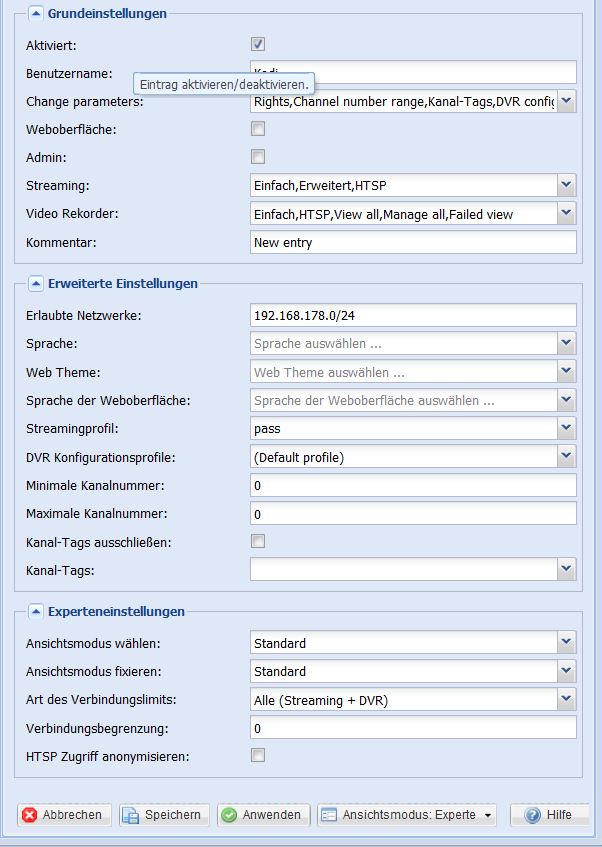Click the 'Grundeinstellungen' section title
This screenshot has width=602, height=847.
107,14
